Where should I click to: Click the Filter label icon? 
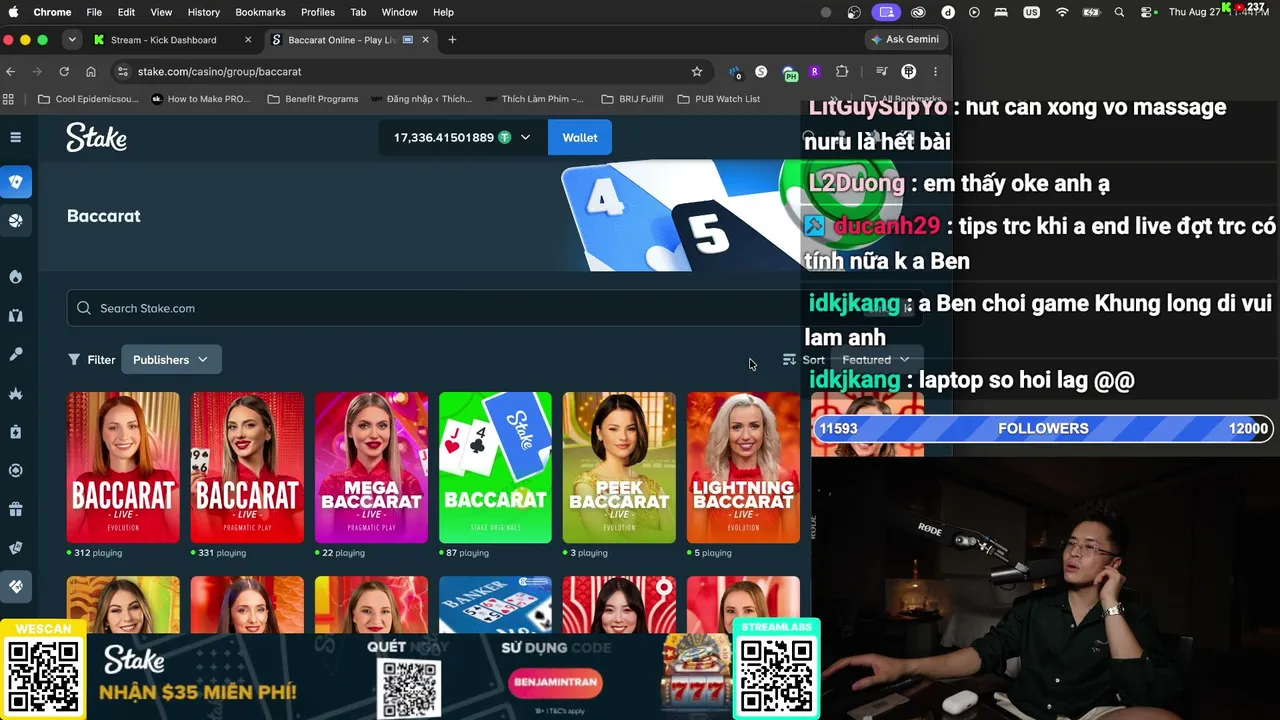(x=74, y=360)
